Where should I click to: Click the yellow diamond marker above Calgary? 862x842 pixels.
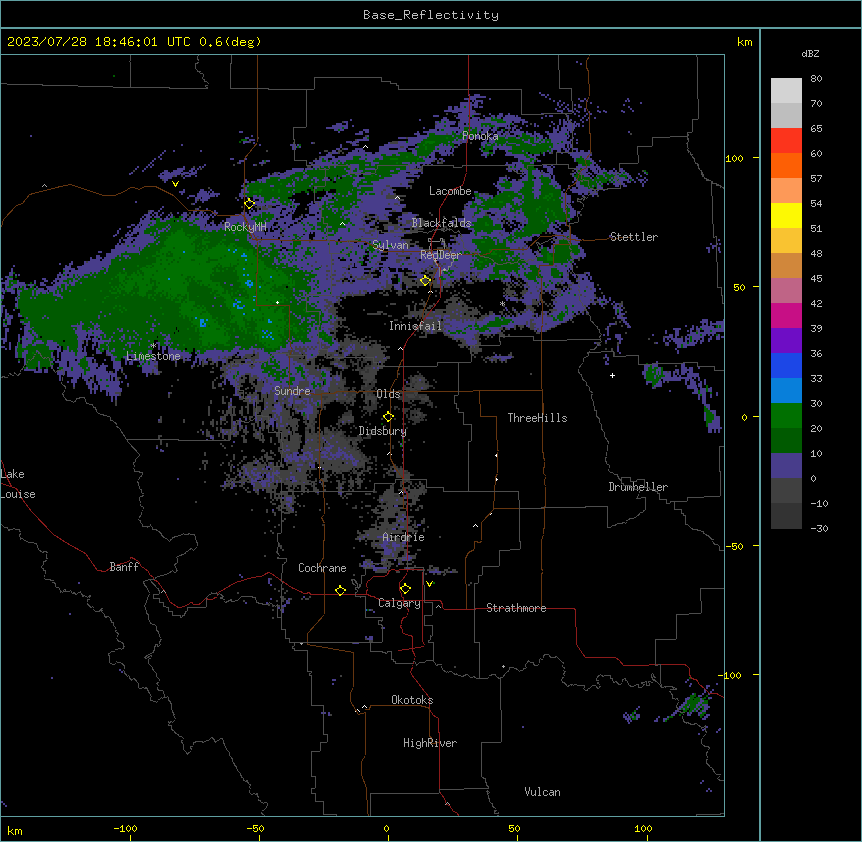tap(405, 589)
